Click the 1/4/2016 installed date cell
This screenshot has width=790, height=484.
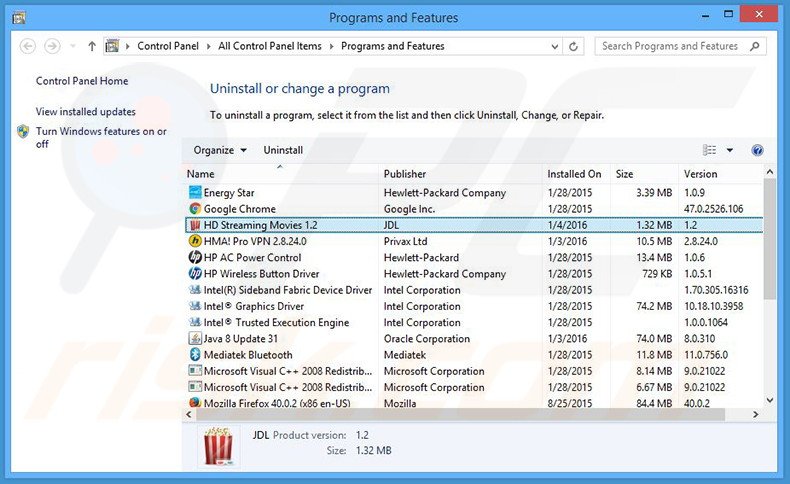tap(567, 225)
